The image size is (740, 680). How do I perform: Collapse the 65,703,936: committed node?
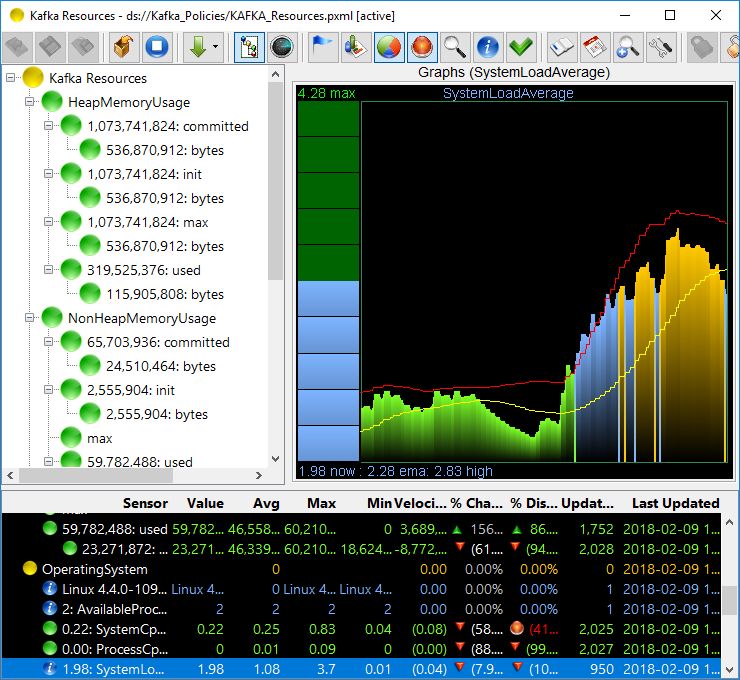click(x=48, y=342)
